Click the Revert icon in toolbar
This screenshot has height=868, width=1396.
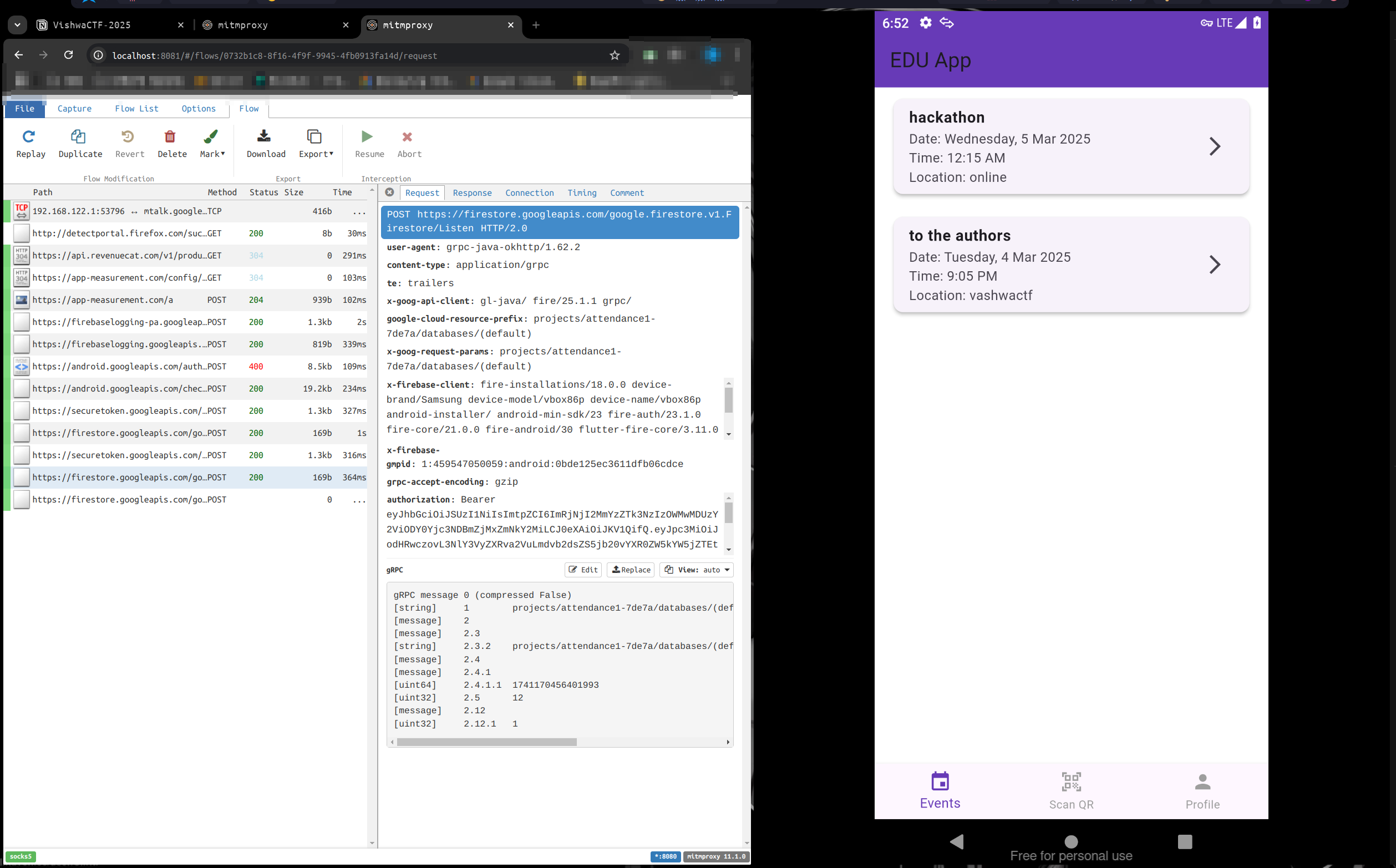tap(128, 136)
